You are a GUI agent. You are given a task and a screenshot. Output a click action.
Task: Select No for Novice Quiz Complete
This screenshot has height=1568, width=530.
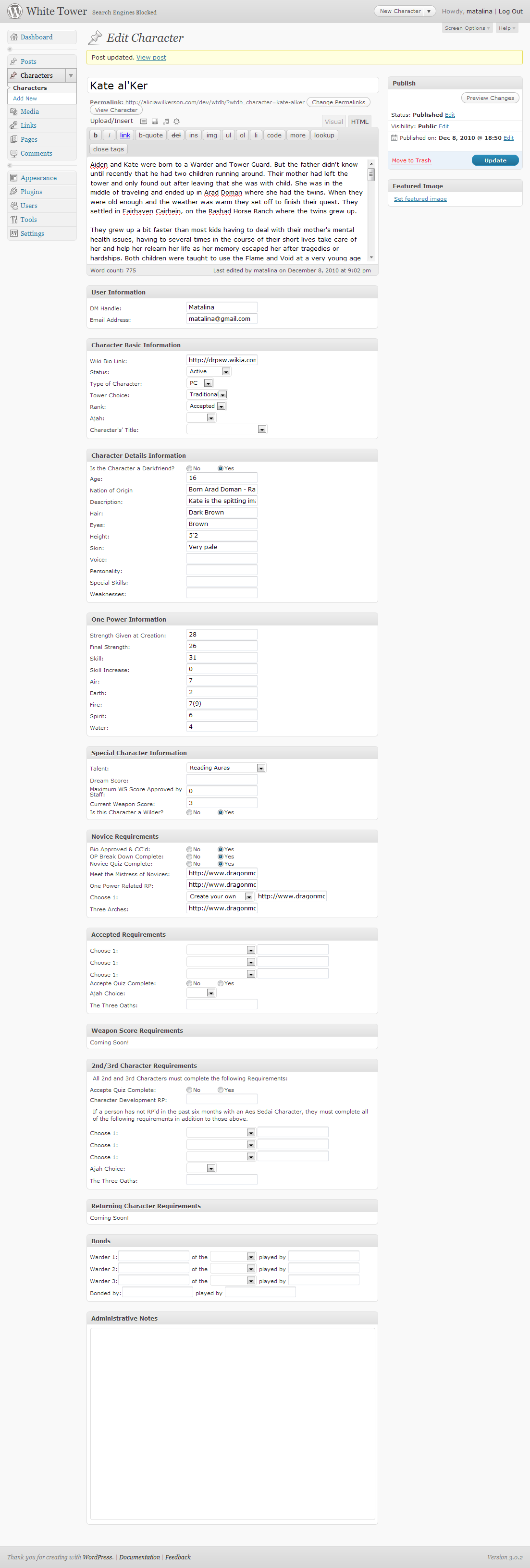coord(189,864)
